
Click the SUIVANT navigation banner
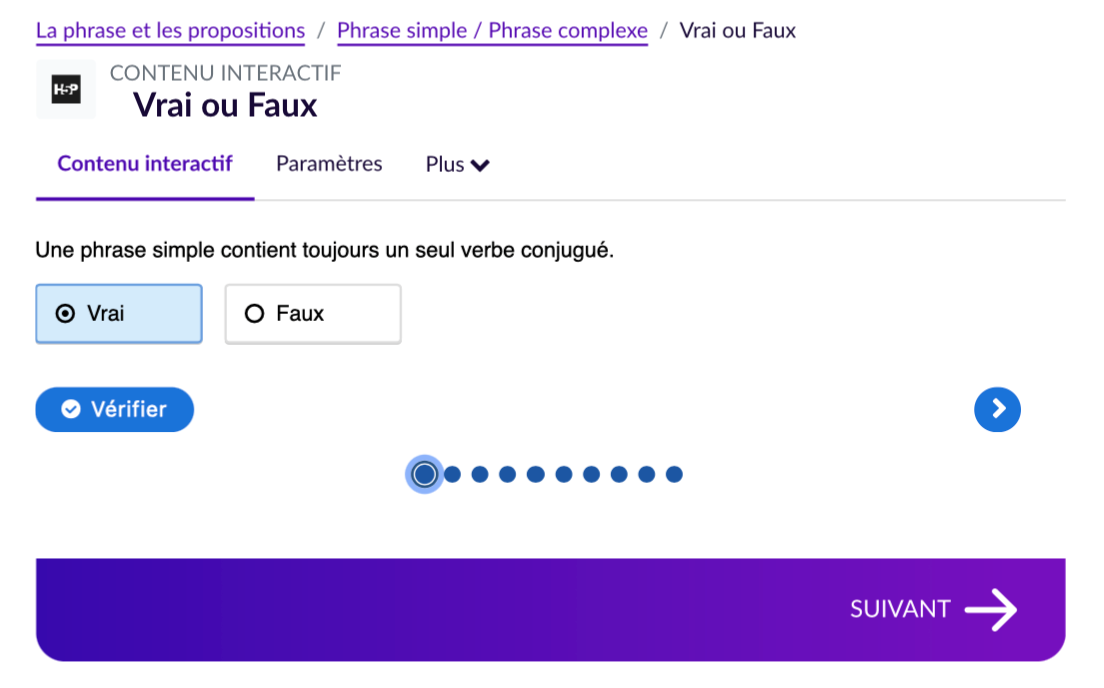coord(550,609)
